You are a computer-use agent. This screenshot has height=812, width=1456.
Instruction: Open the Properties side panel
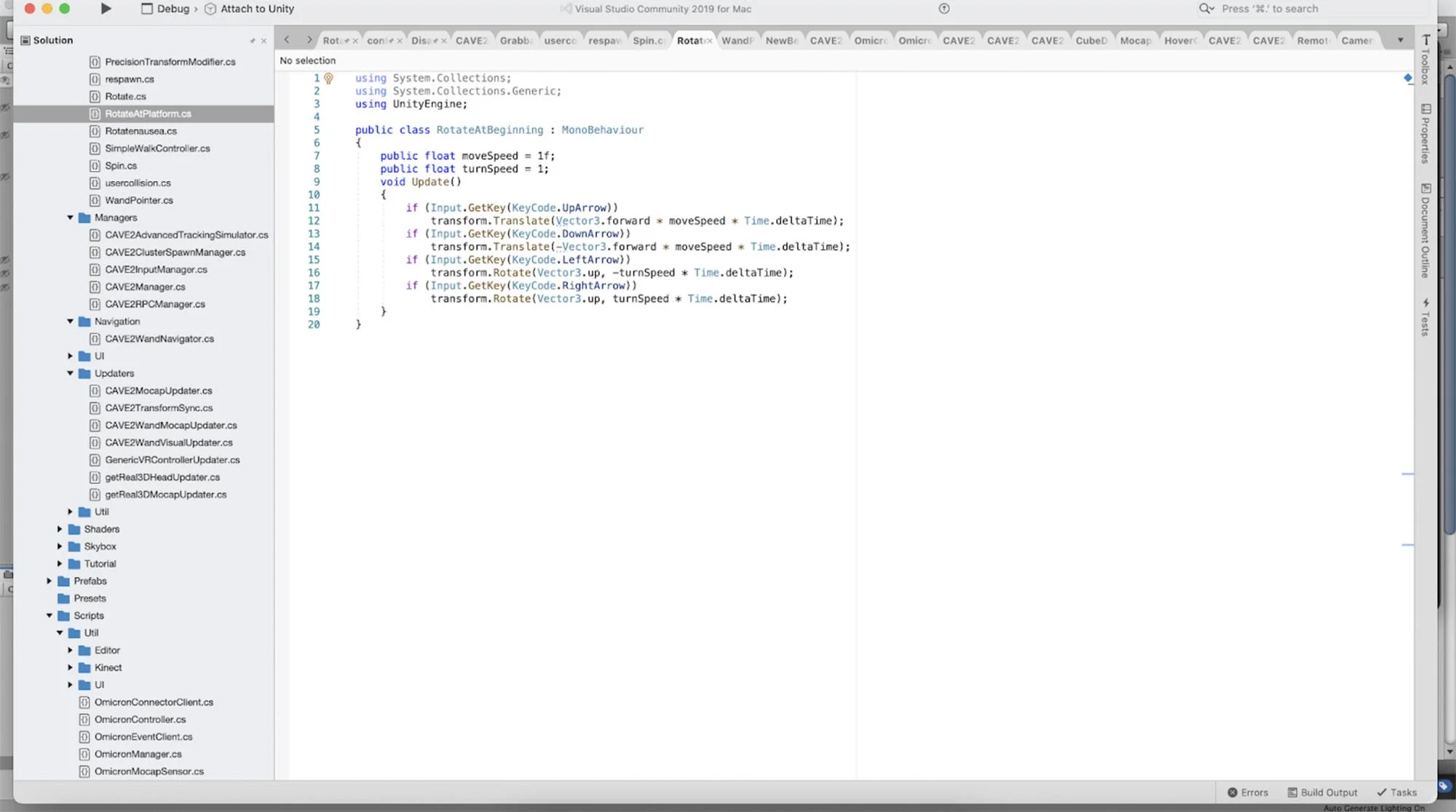(1425, 134)
